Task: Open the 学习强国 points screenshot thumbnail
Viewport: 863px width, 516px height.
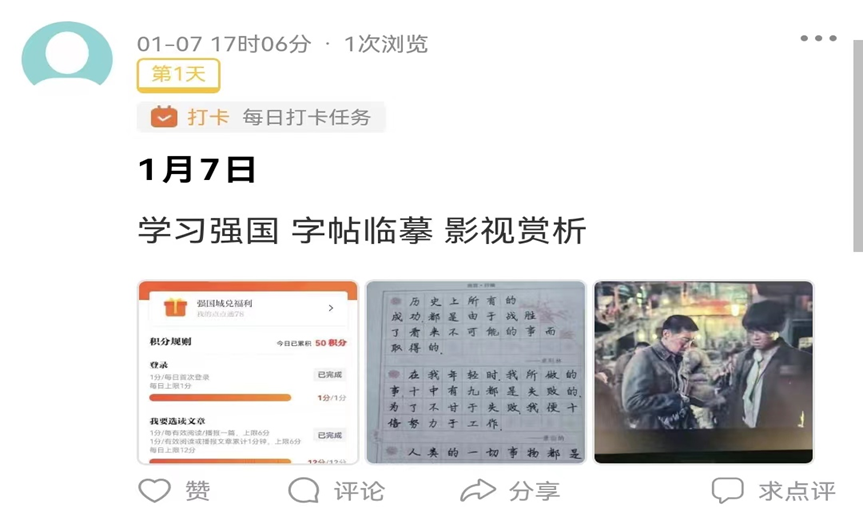Action: (248, 372)
